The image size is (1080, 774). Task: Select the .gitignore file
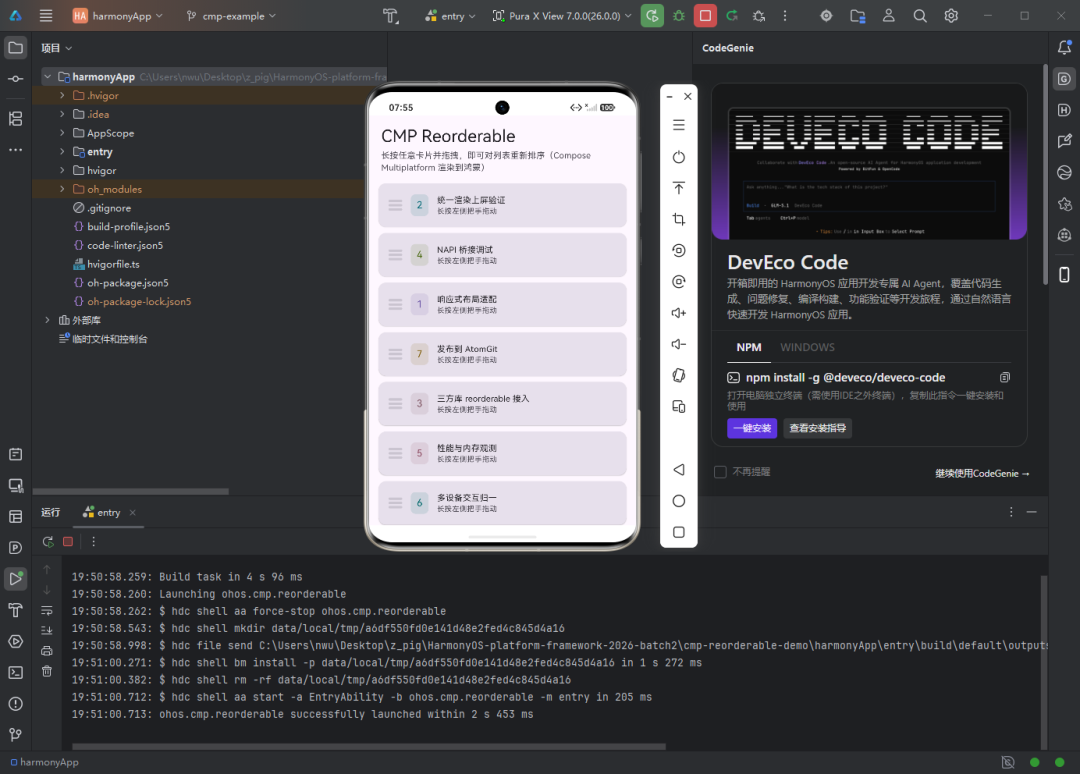pyautogui.click(x=108, y=207)
